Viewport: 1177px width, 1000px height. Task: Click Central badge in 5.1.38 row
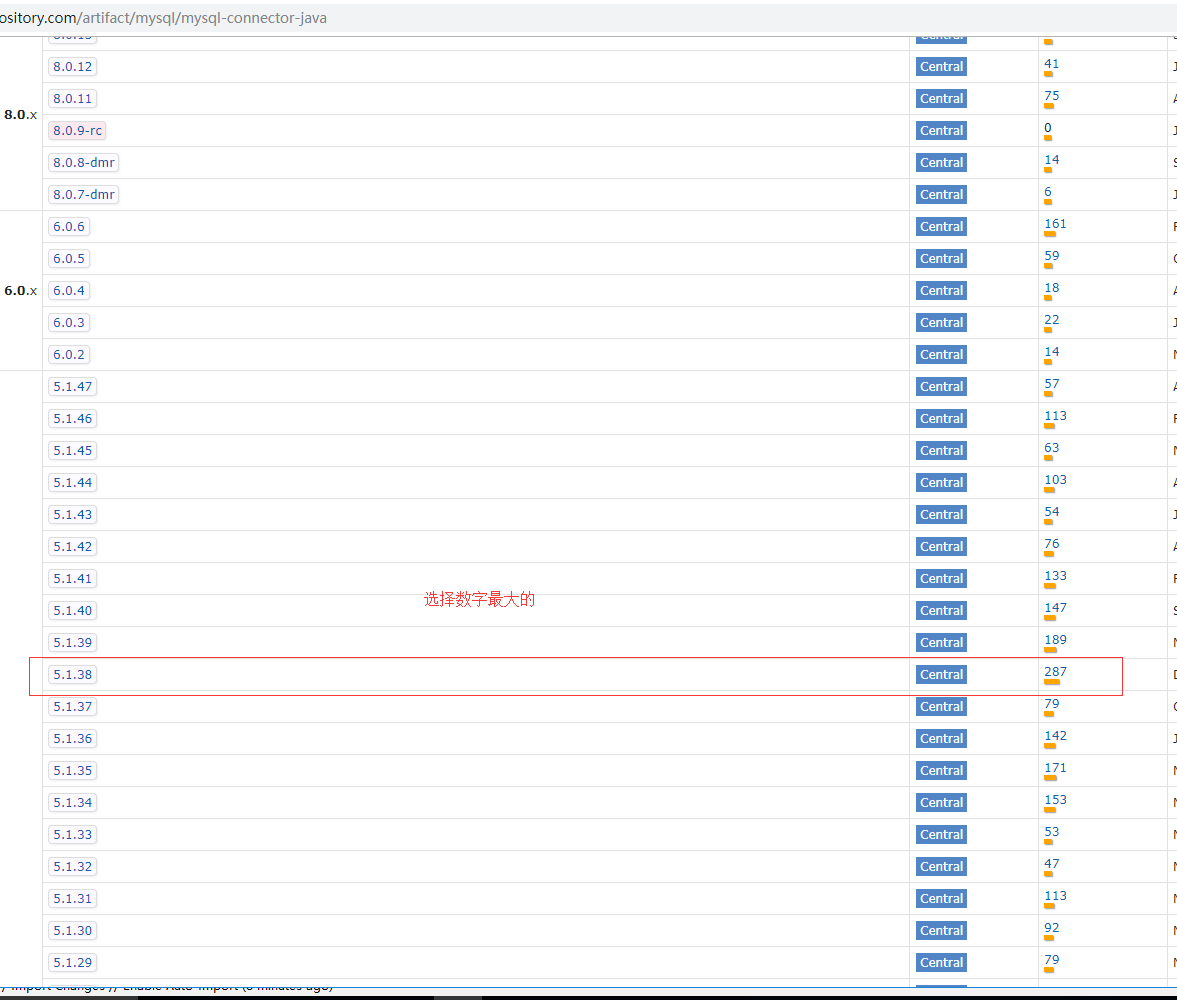pos(941,675)
